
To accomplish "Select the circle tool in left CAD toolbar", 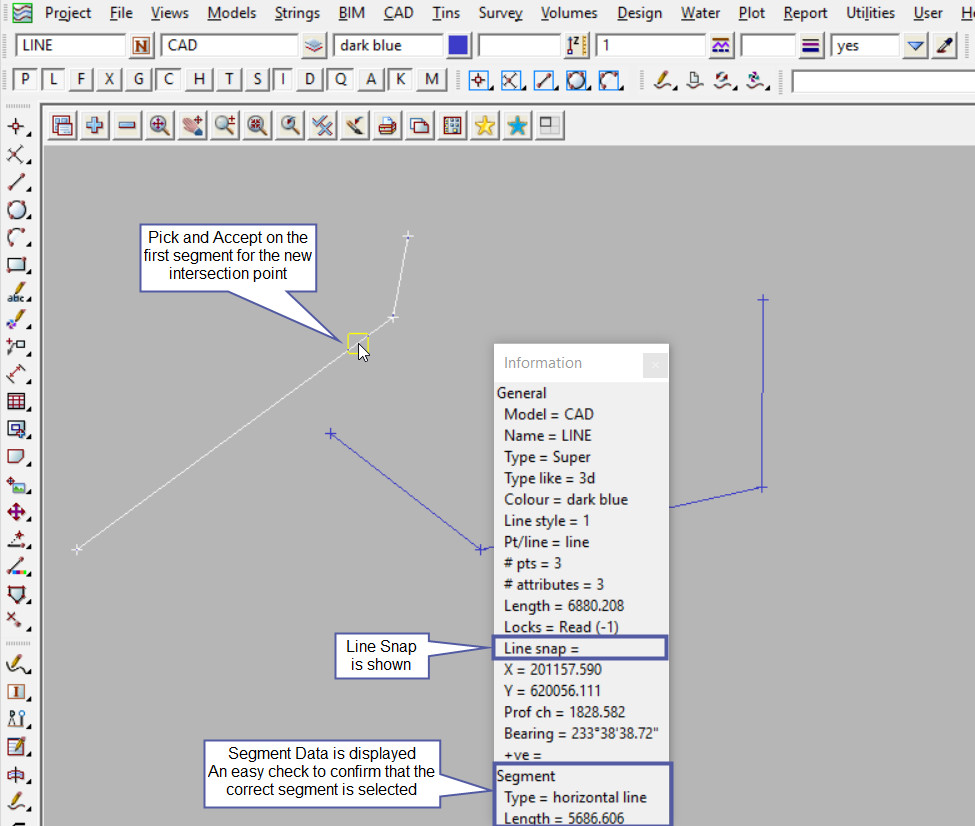I will pos(16,210).
